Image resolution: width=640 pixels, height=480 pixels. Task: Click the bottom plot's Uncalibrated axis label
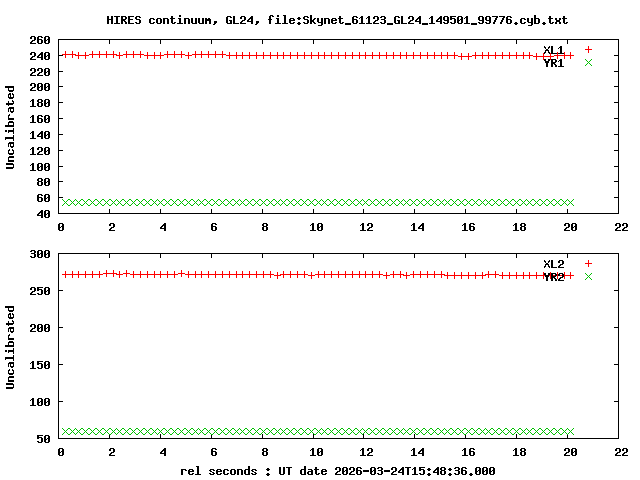pos(10,347)
